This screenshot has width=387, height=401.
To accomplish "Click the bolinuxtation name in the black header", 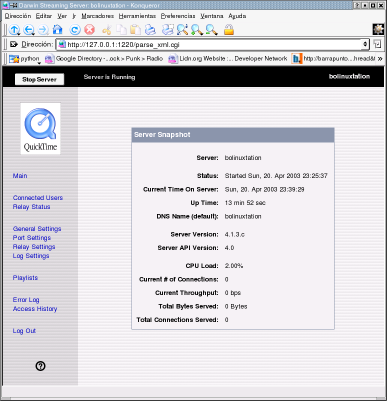I will (349, 76).
